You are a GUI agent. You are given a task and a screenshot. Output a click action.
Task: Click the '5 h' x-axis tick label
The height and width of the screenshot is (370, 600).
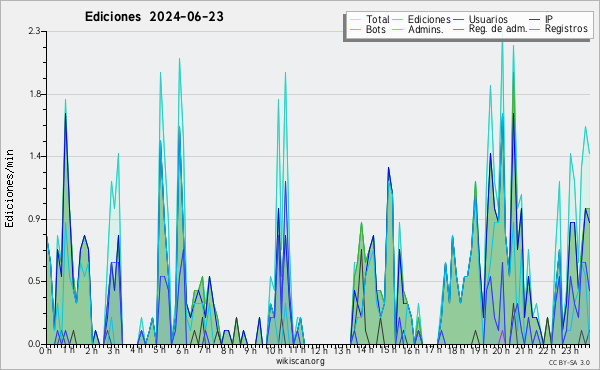(x=159, y=350)
